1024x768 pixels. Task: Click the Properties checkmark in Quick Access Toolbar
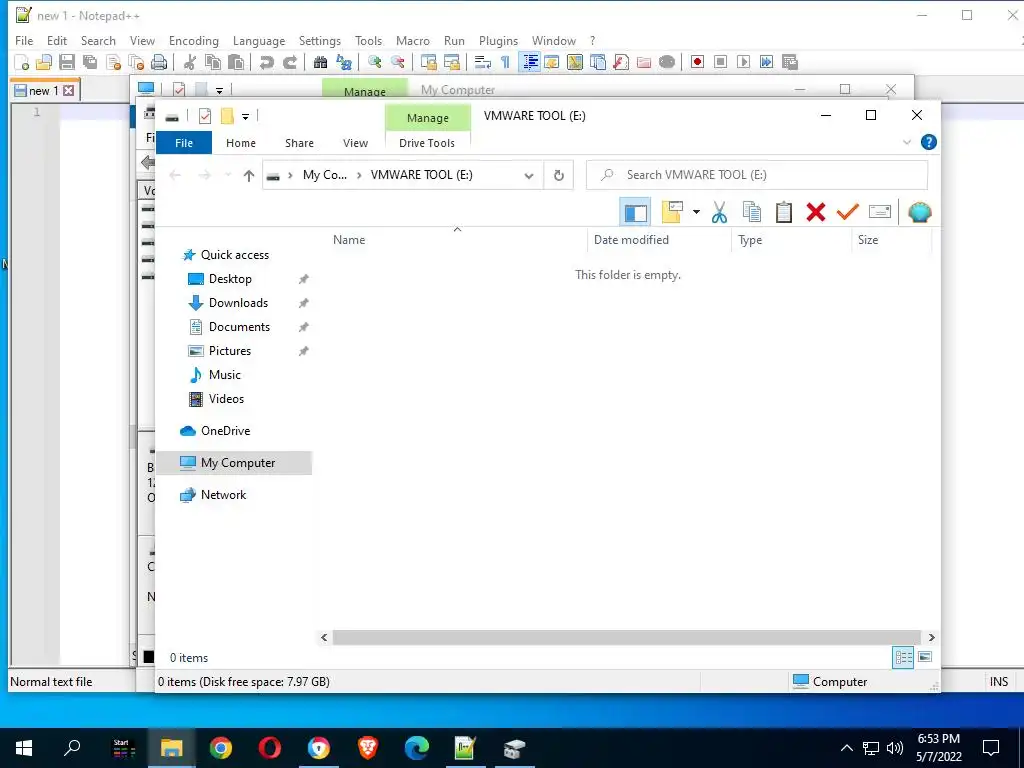point(205,117)
